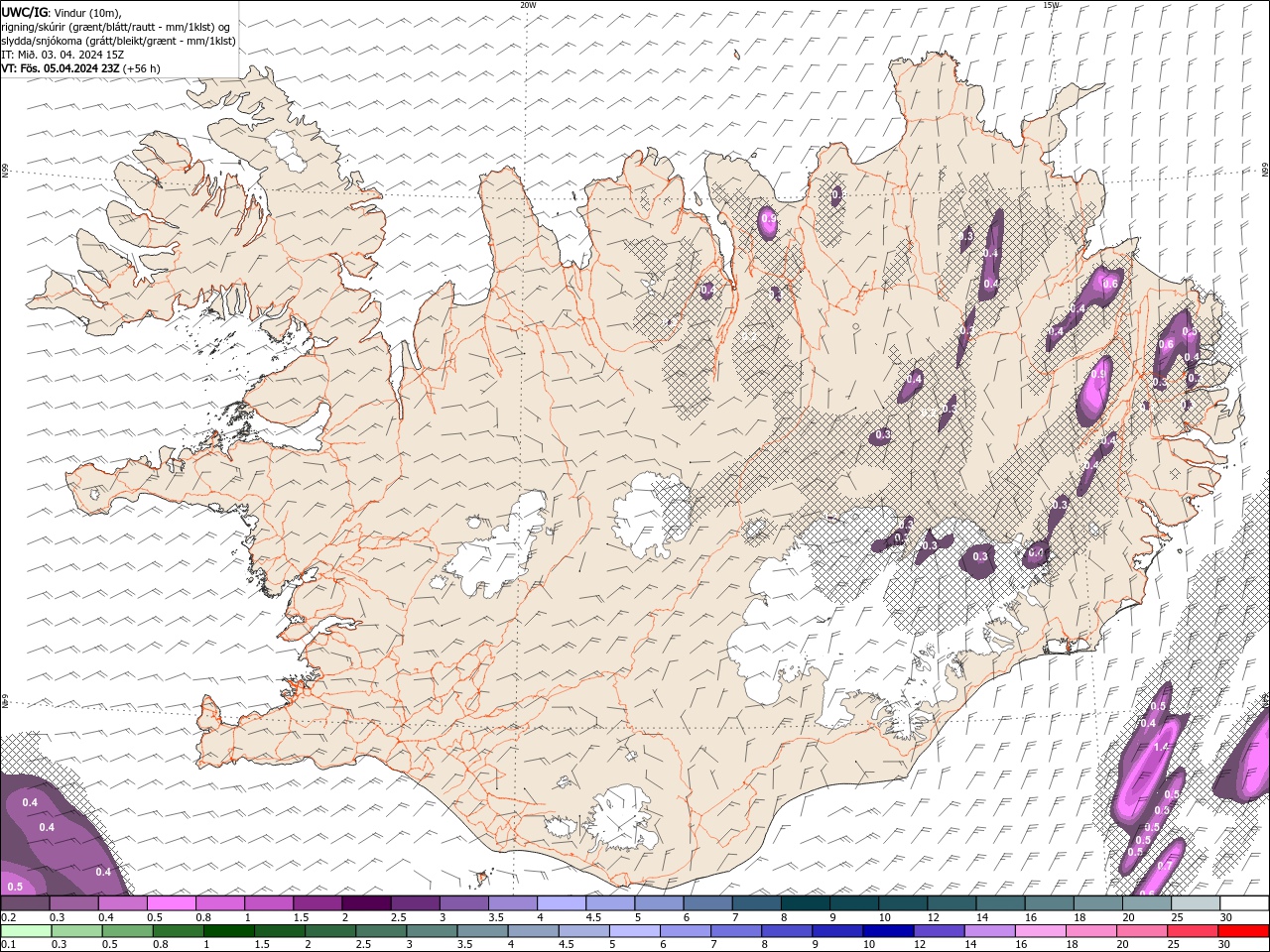Click the UWC/IG title text

[x=24, y=11]
